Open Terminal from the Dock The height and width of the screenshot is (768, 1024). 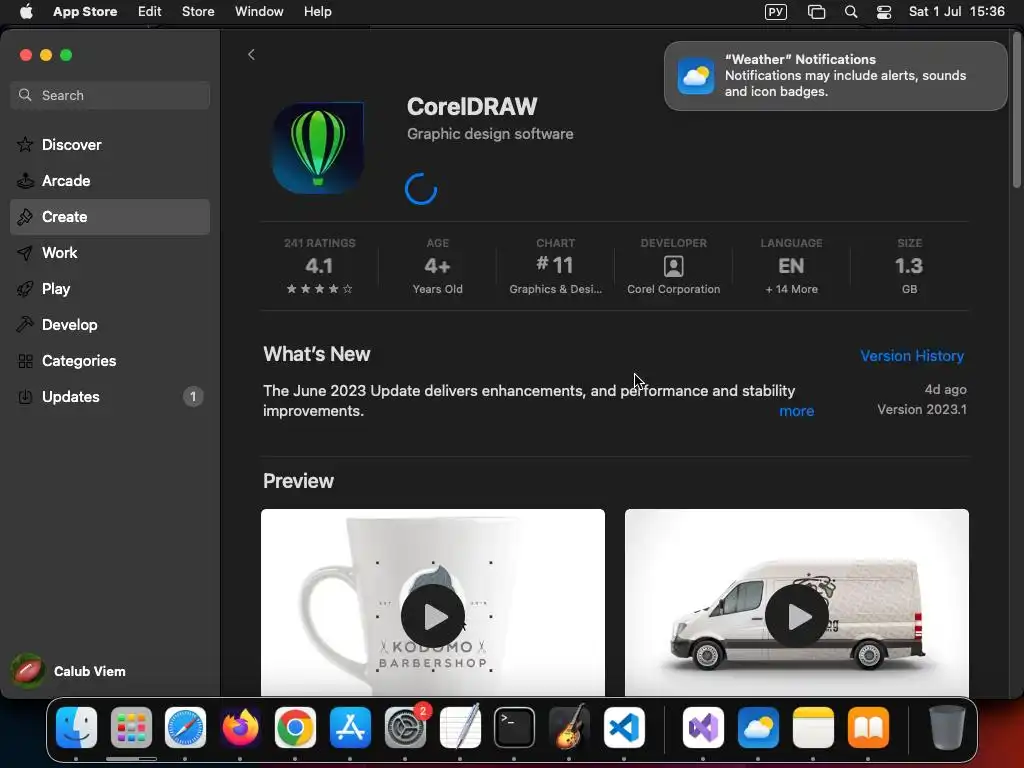click(515, 728)
